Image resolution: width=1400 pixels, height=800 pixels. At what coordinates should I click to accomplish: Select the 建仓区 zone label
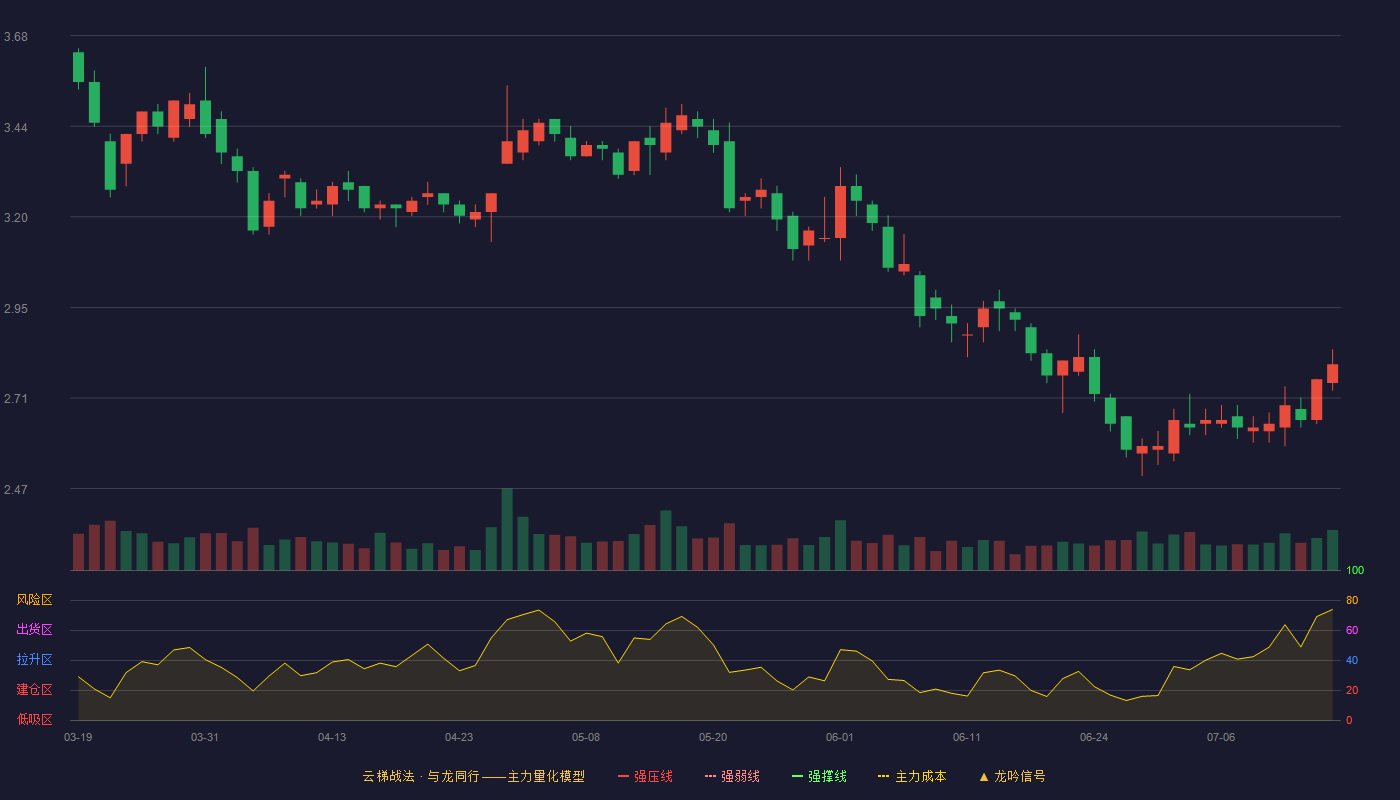[x=34, y=690]
